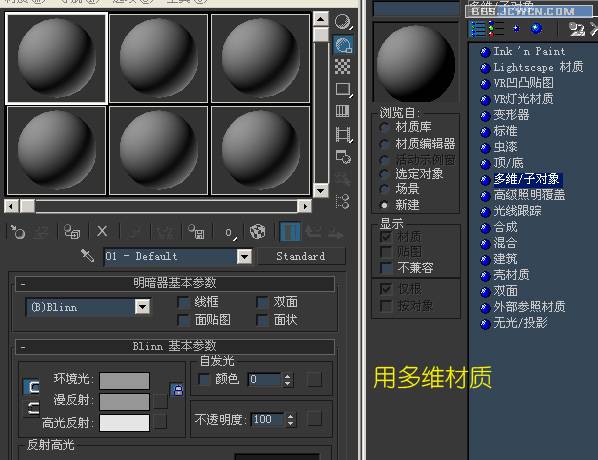This screenshot has height=460, width=598.
Task: Click show map in viewport cube icon
Action: point(257,232)
